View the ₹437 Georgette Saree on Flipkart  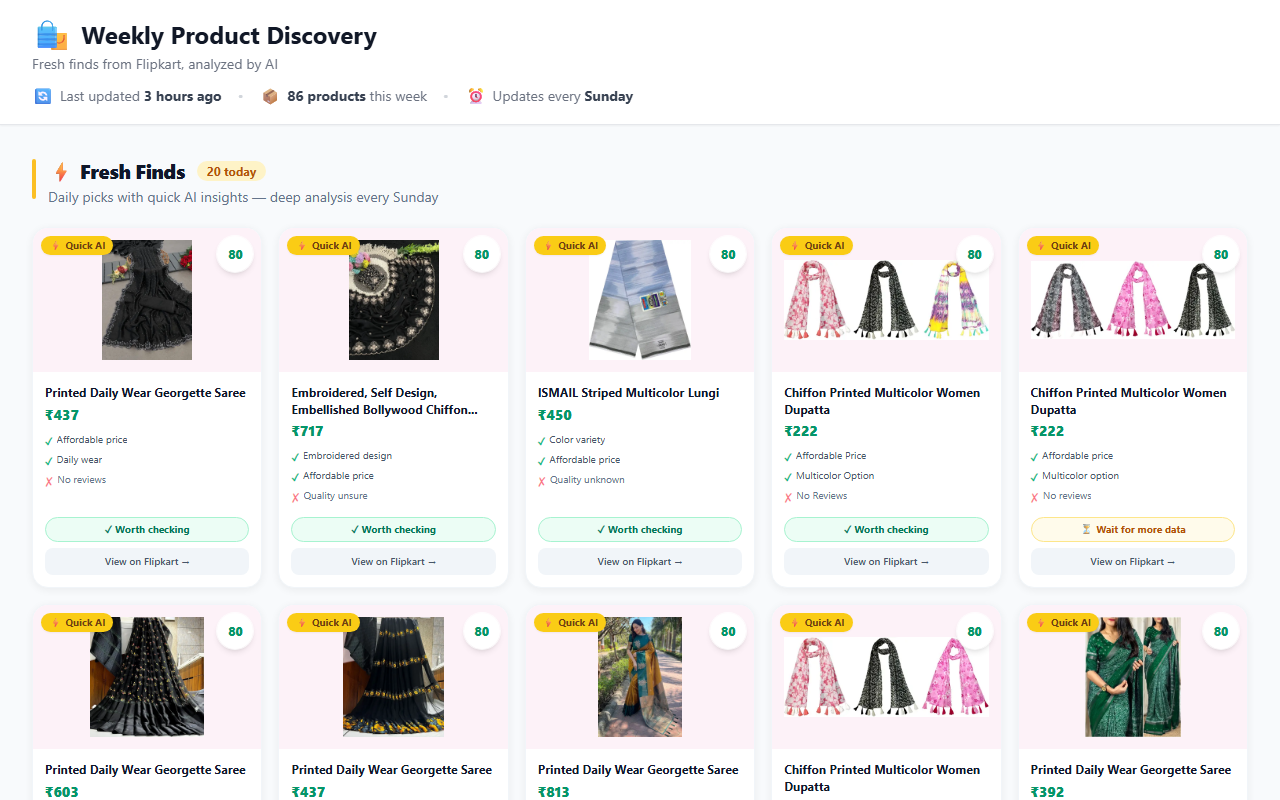147,561
